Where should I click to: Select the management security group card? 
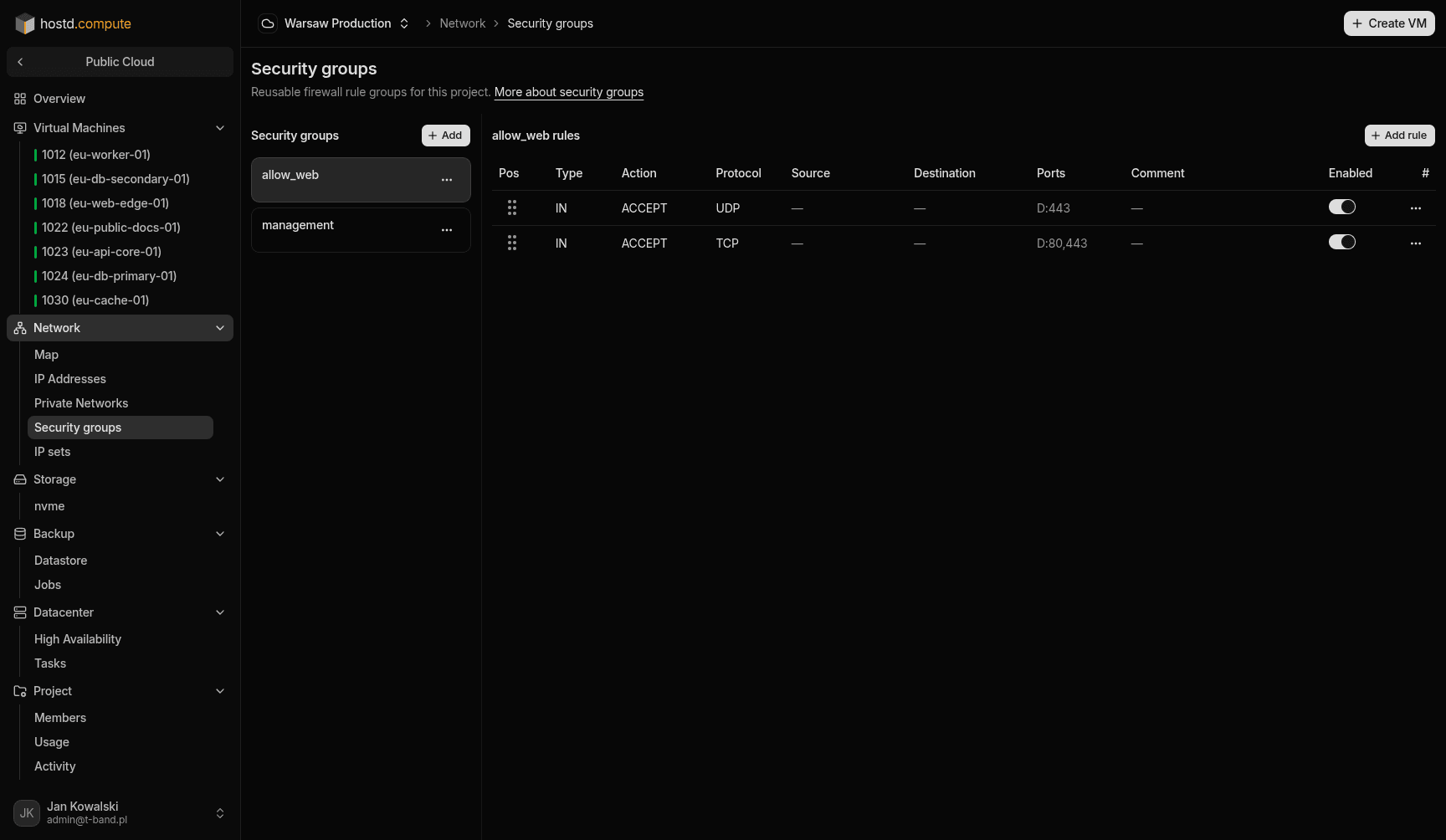(361, 230)
